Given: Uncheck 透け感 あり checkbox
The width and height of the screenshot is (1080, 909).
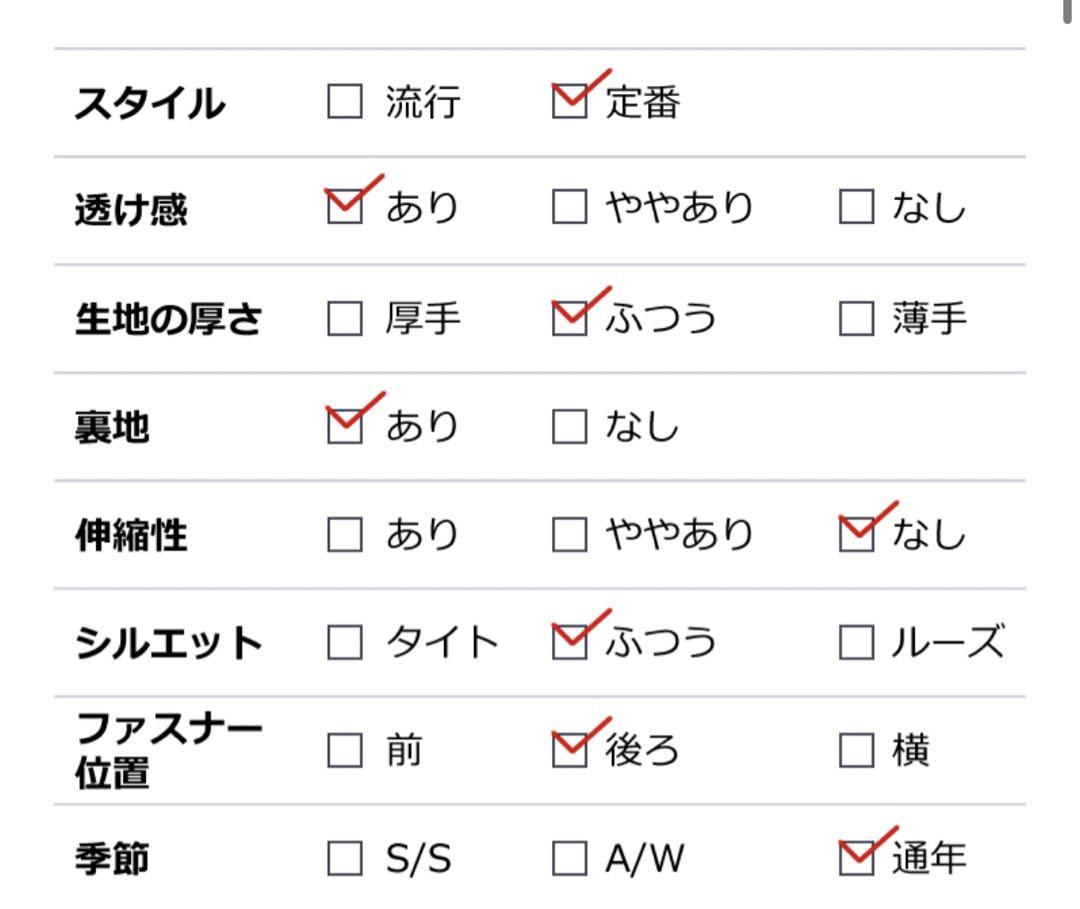Looking at the screenshot, I should (x=344, y=207).
